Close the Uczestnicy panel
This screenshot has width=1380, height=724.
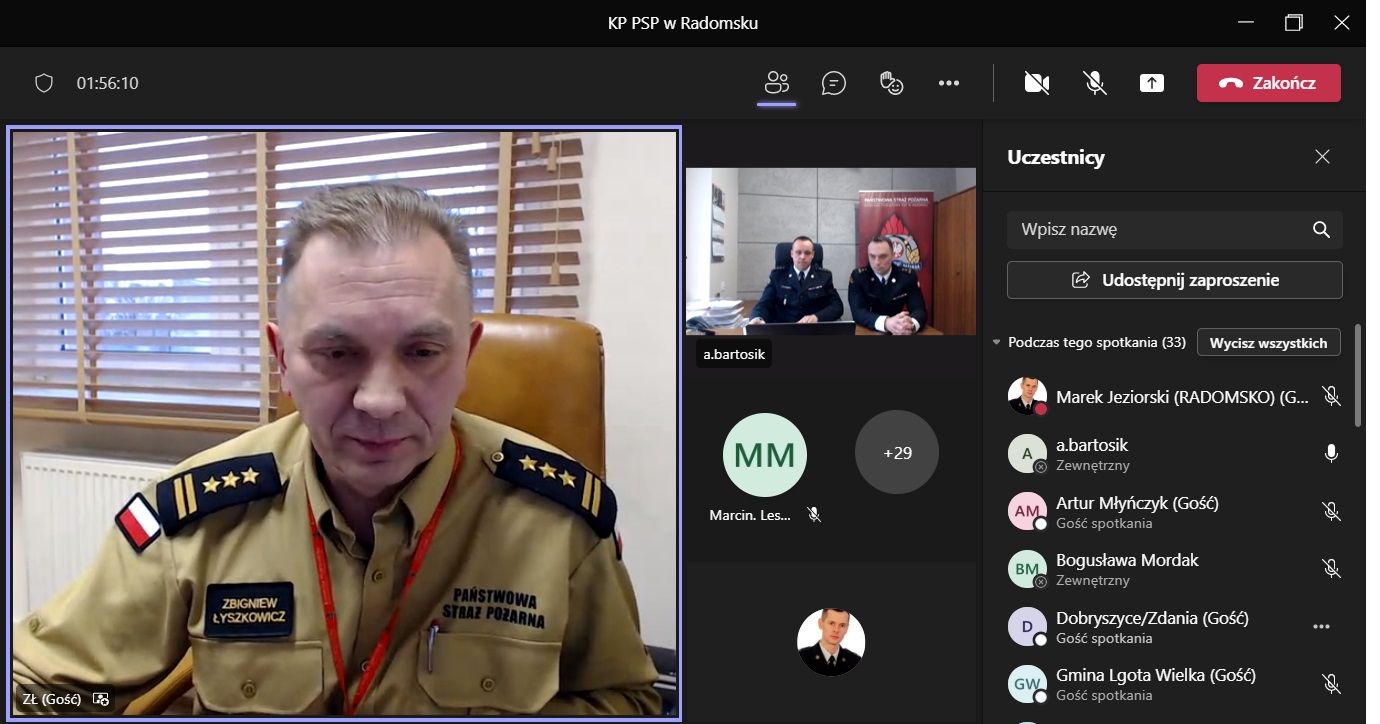click(1322, 157)
